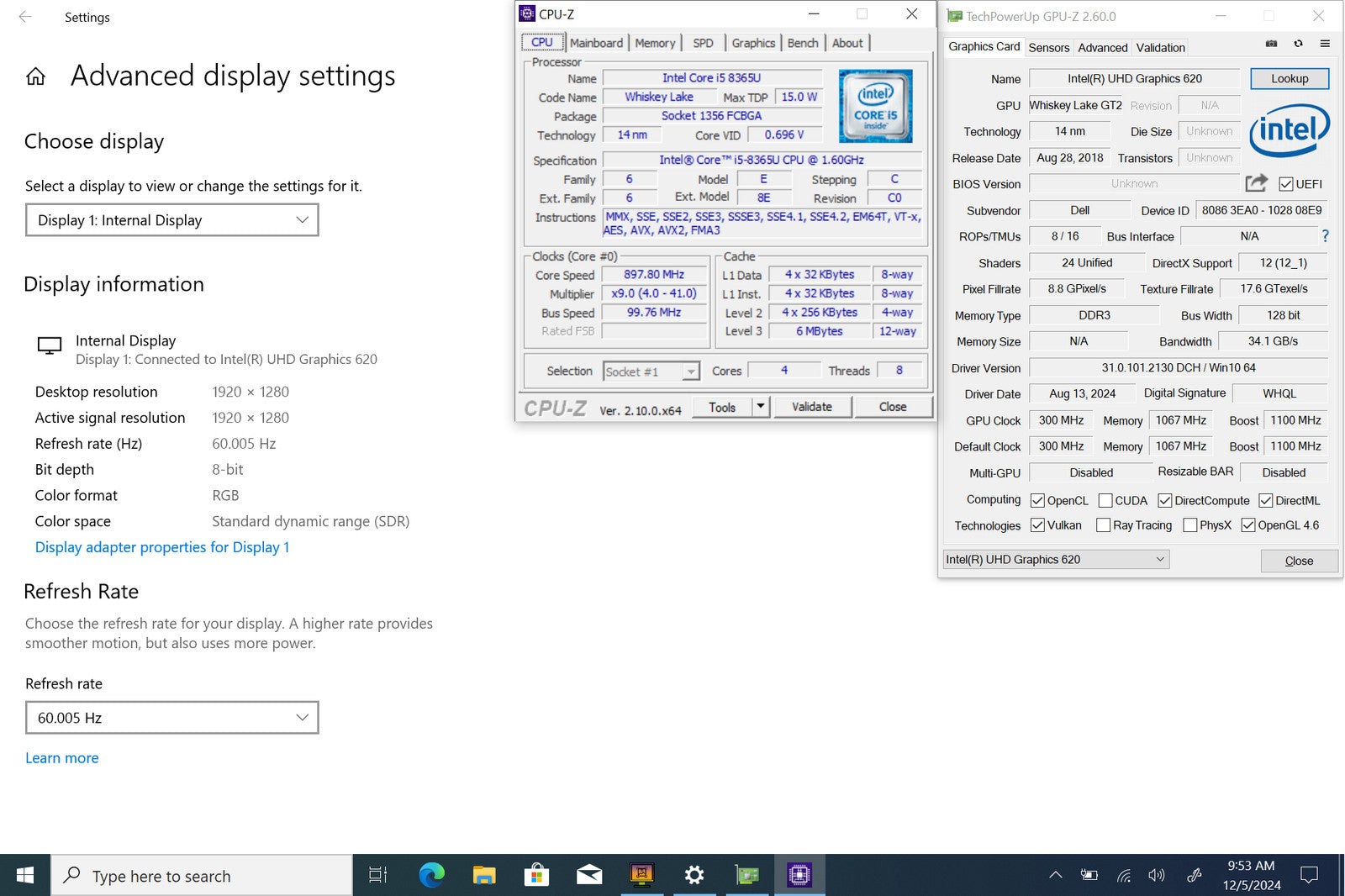Switch to the Mainboard tab in CPU-Z

596,43
